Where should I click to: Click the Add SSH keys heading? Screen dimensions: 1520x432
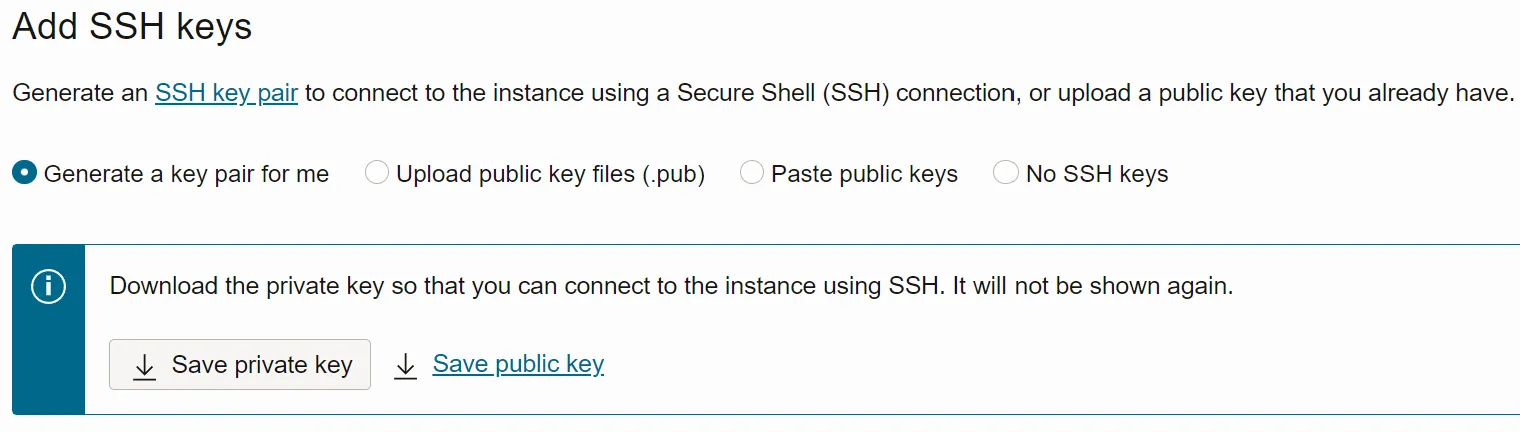(x=131, y=27)
